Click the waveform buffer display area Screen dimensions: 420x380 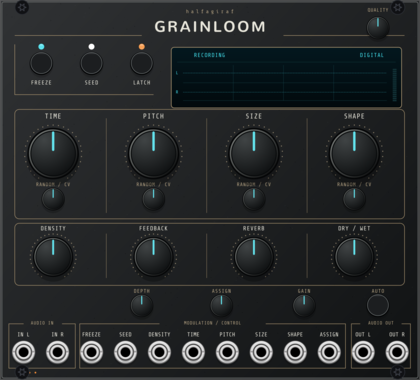pyautogui.click(x=284, y=82)
